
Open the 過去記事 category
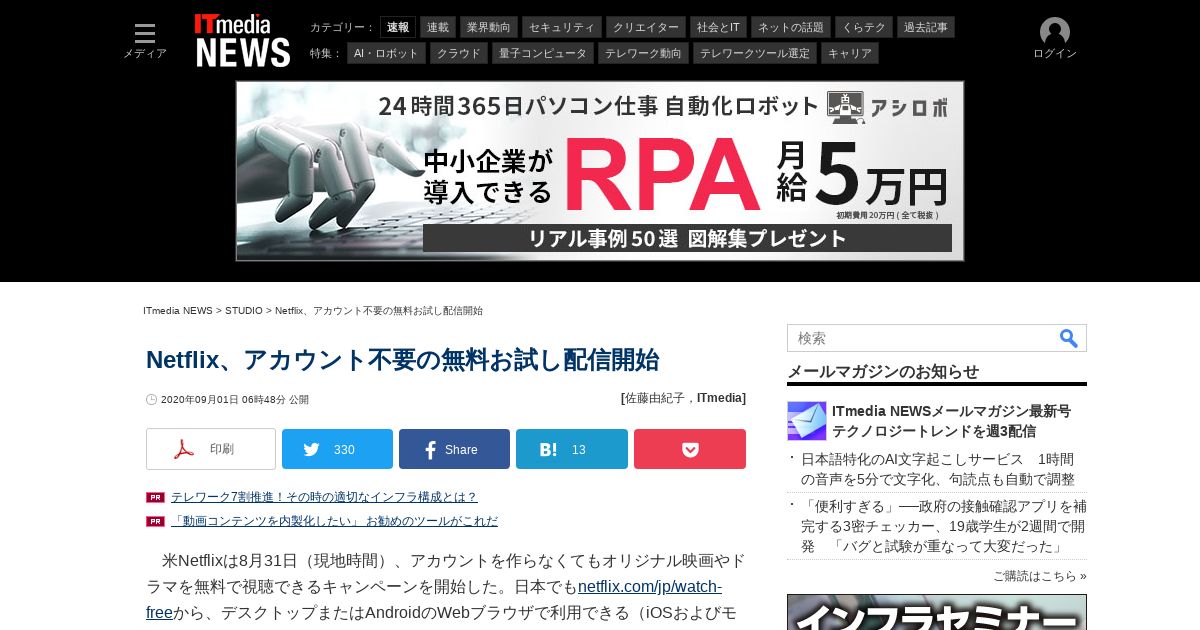tap(926, 27)
